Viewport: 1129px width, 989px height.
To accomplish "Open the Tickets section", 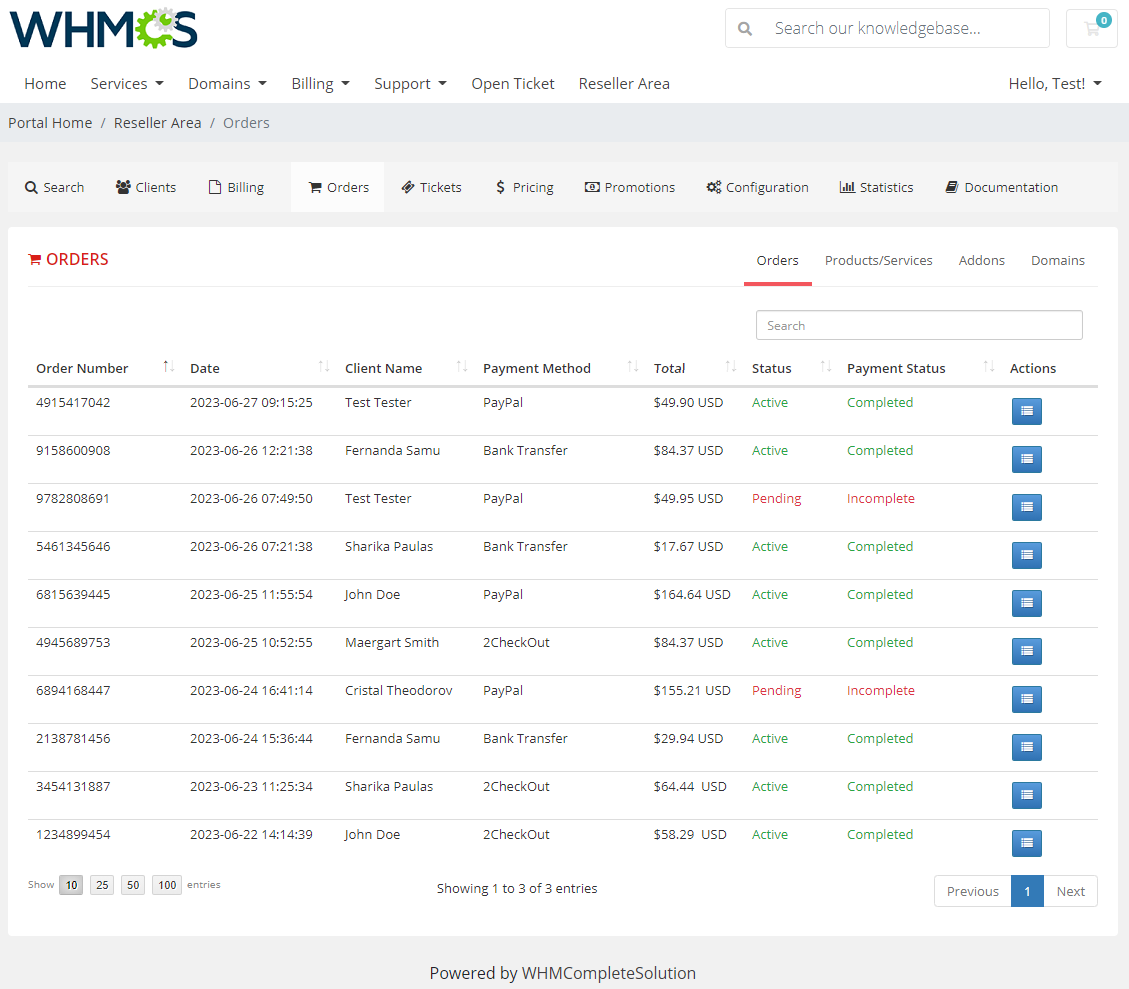I will [431, 187].
